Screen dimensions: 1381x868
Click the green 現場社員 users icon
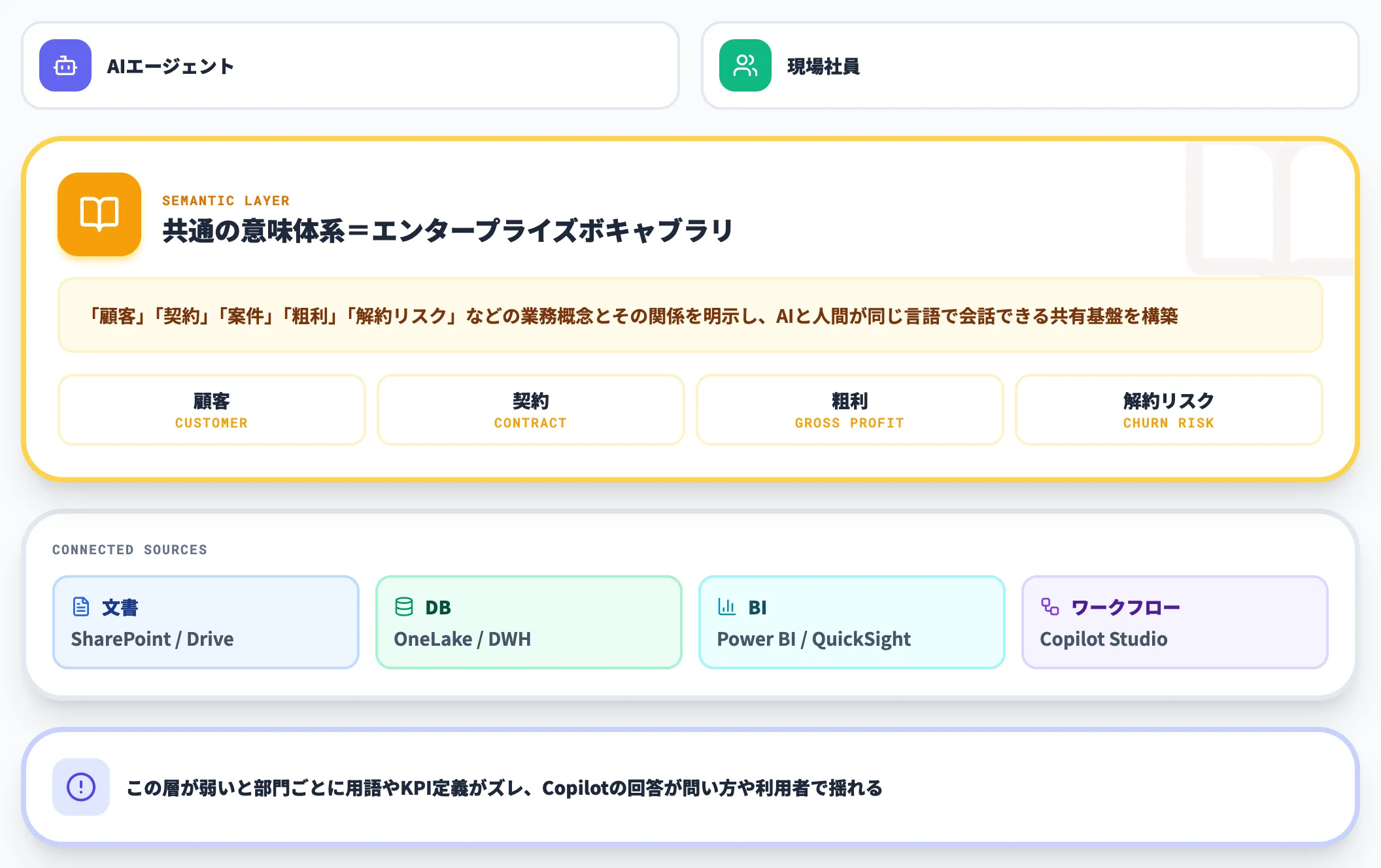pos(745,65)
